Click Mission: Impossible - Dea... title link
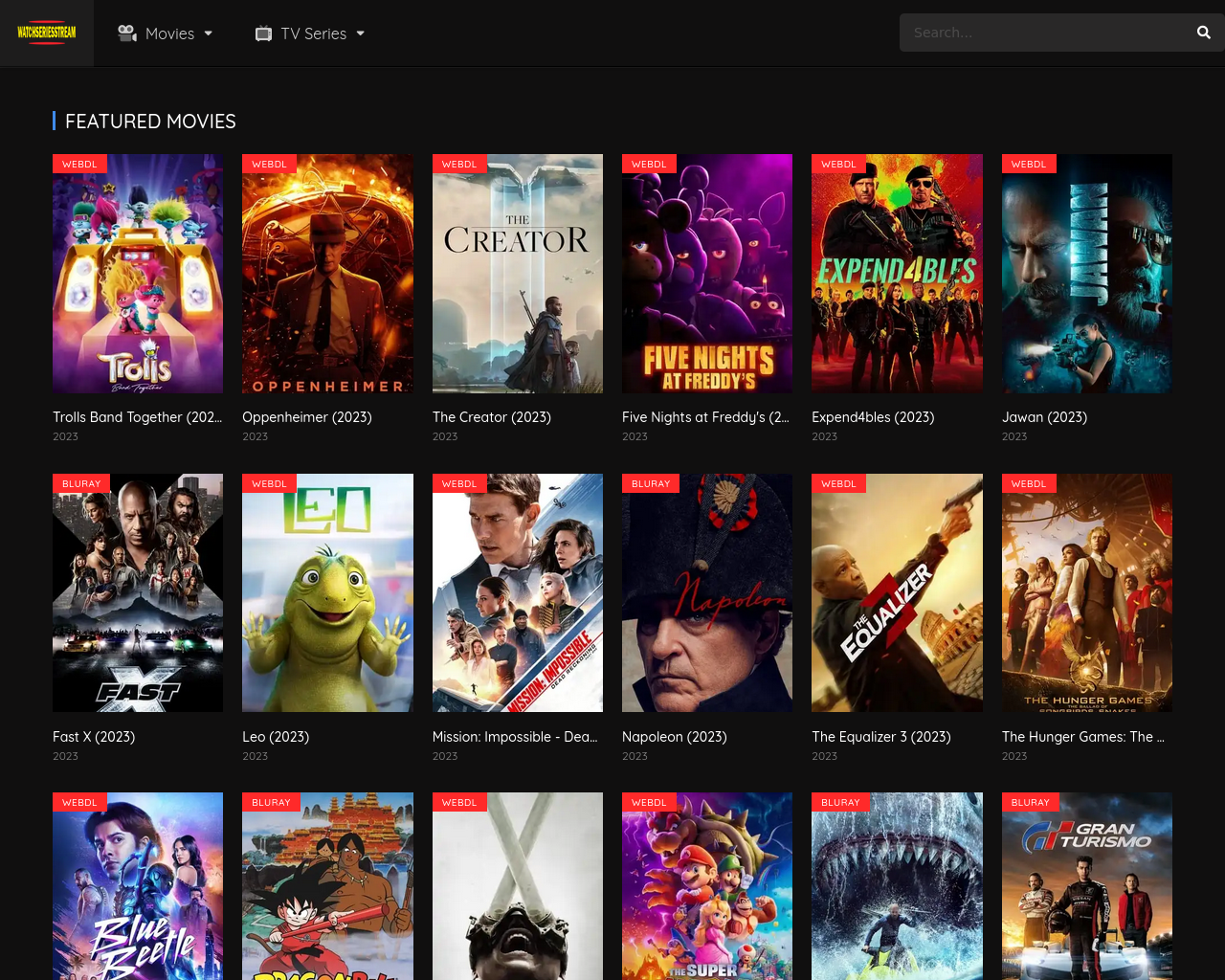1225x980 pixels. coord(515,737)
